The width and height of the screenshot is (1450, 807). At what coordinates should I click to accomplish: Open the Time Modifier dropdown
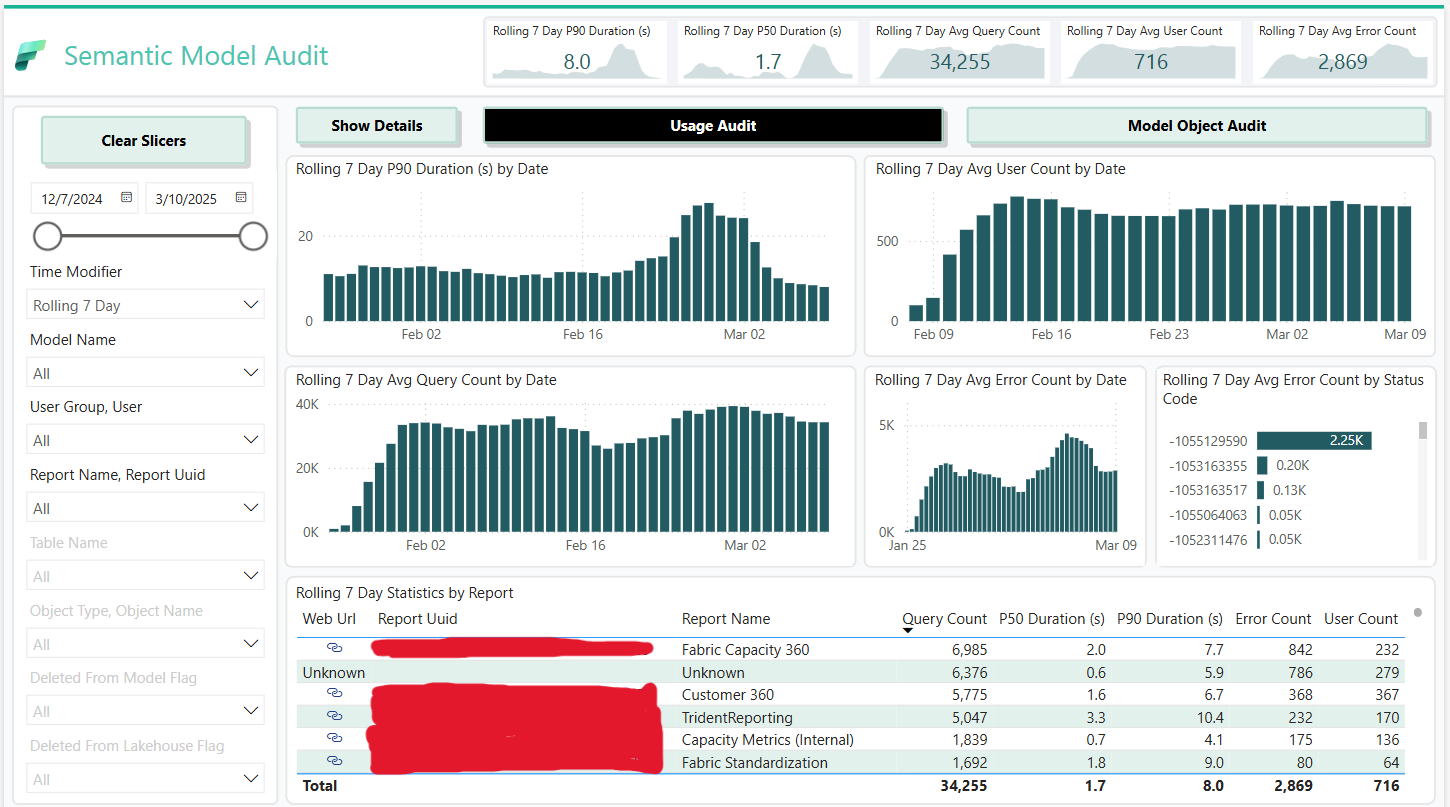coord(145,304)
